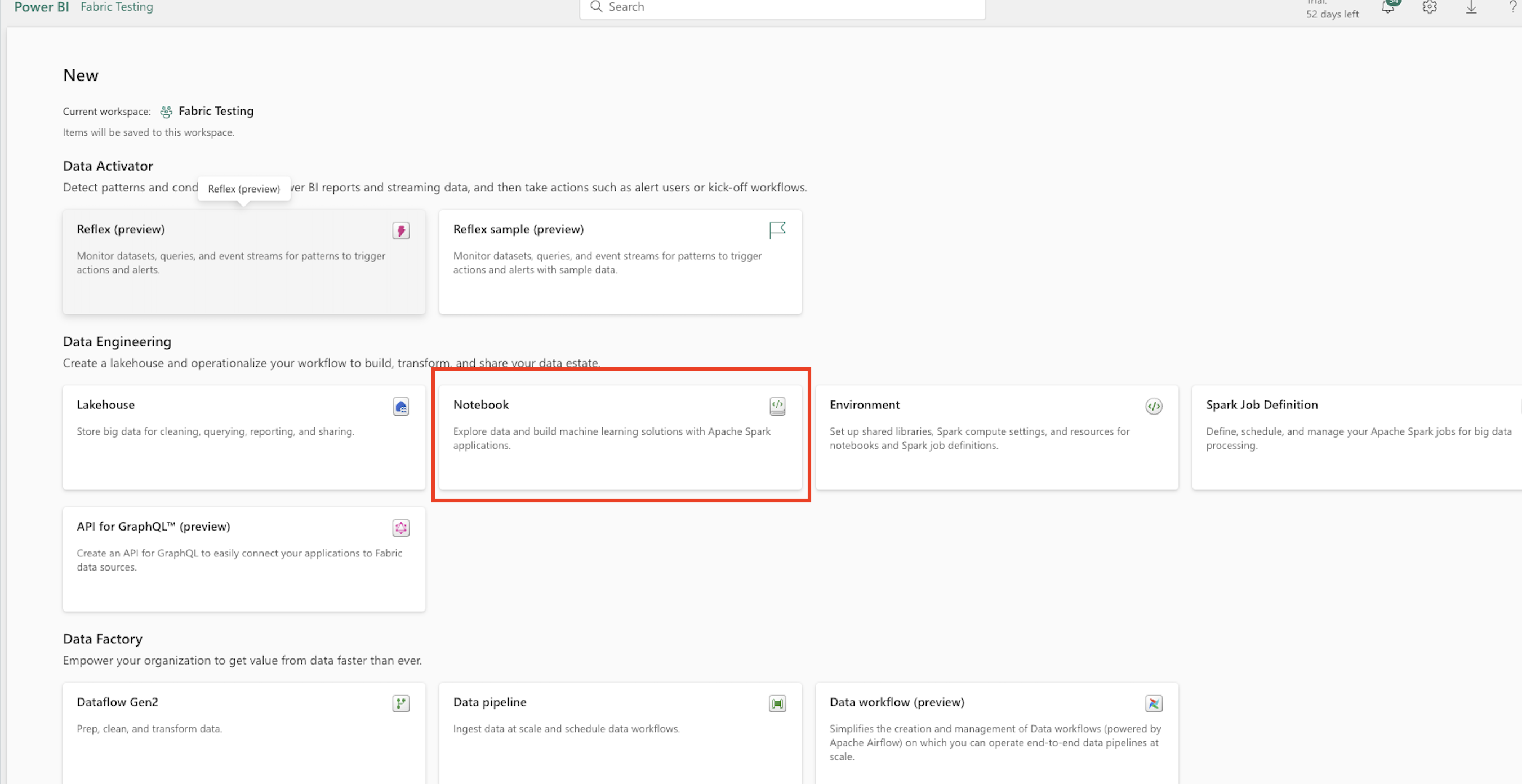Open the Power BI home link
Viewport: 1522px width, 784px height.
coord(41,7)
